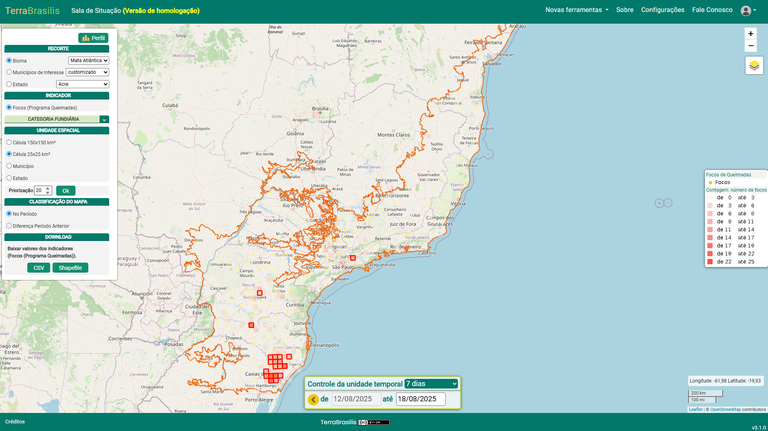Choose Diferença Período Anterior classification
This screenshot has width=768, height=431.
[x=9, y=225]
